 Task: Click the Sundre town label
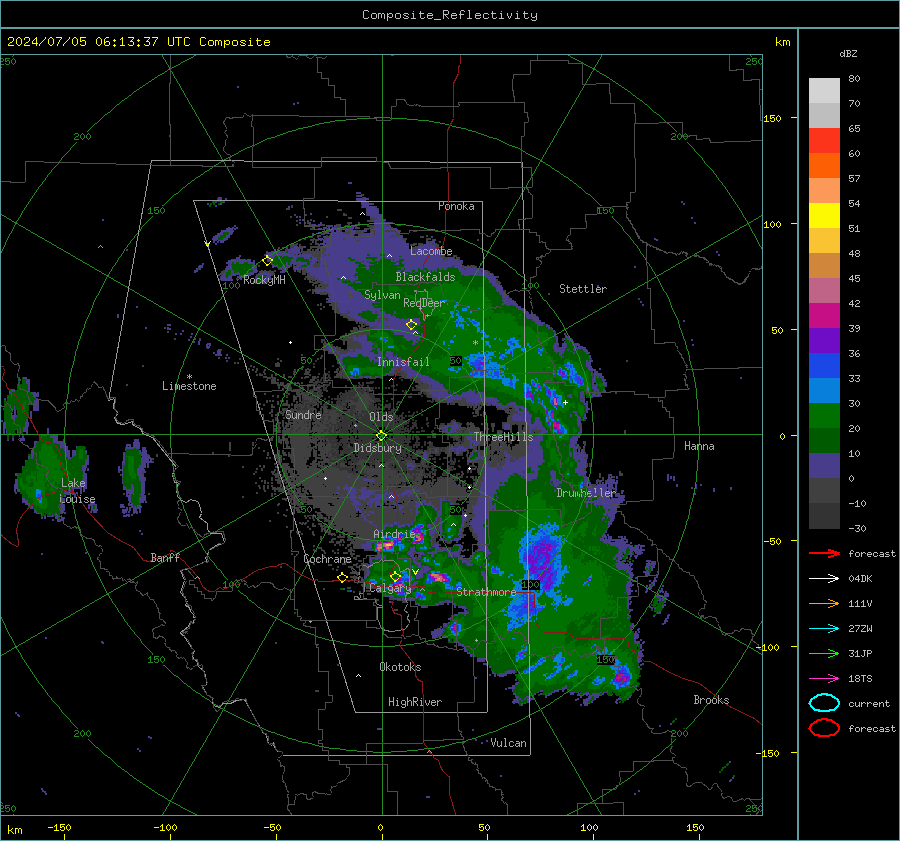pyautogui.click(x=303, y=415)
